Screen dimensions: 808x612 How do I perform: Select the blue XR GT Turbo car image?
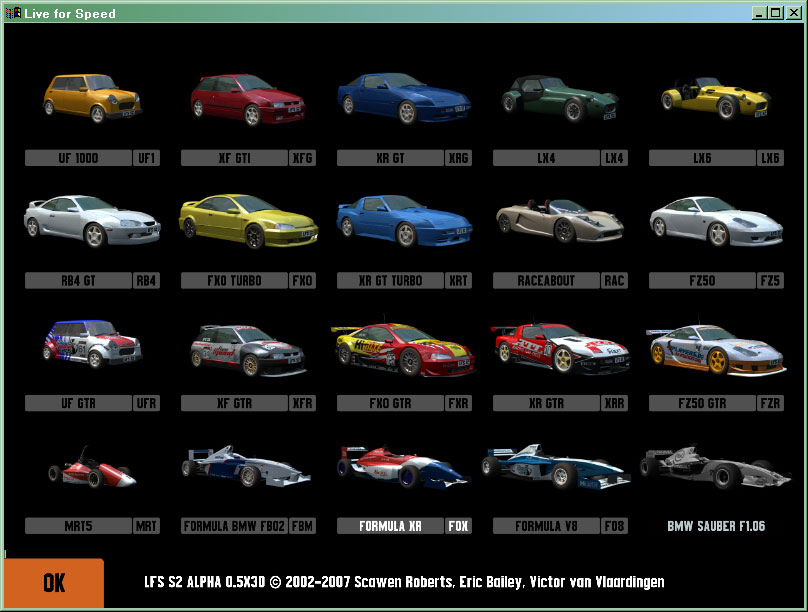pyautogui.click(x=405, y=220)
